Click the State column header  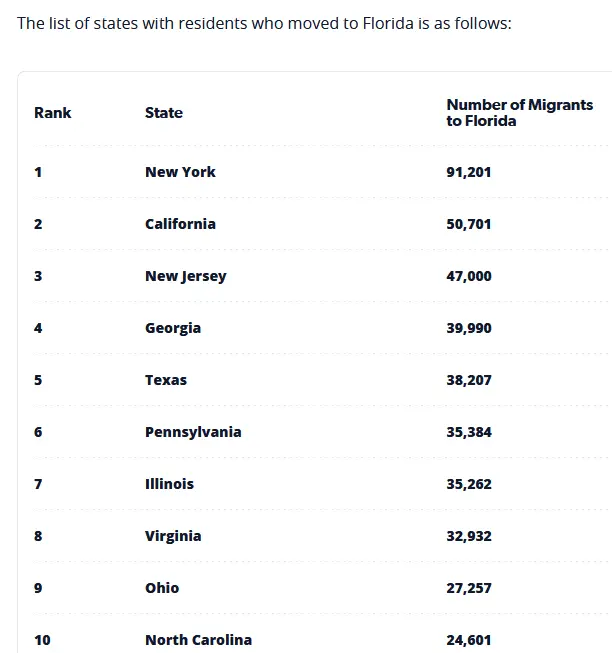click(x=164, y=113)
